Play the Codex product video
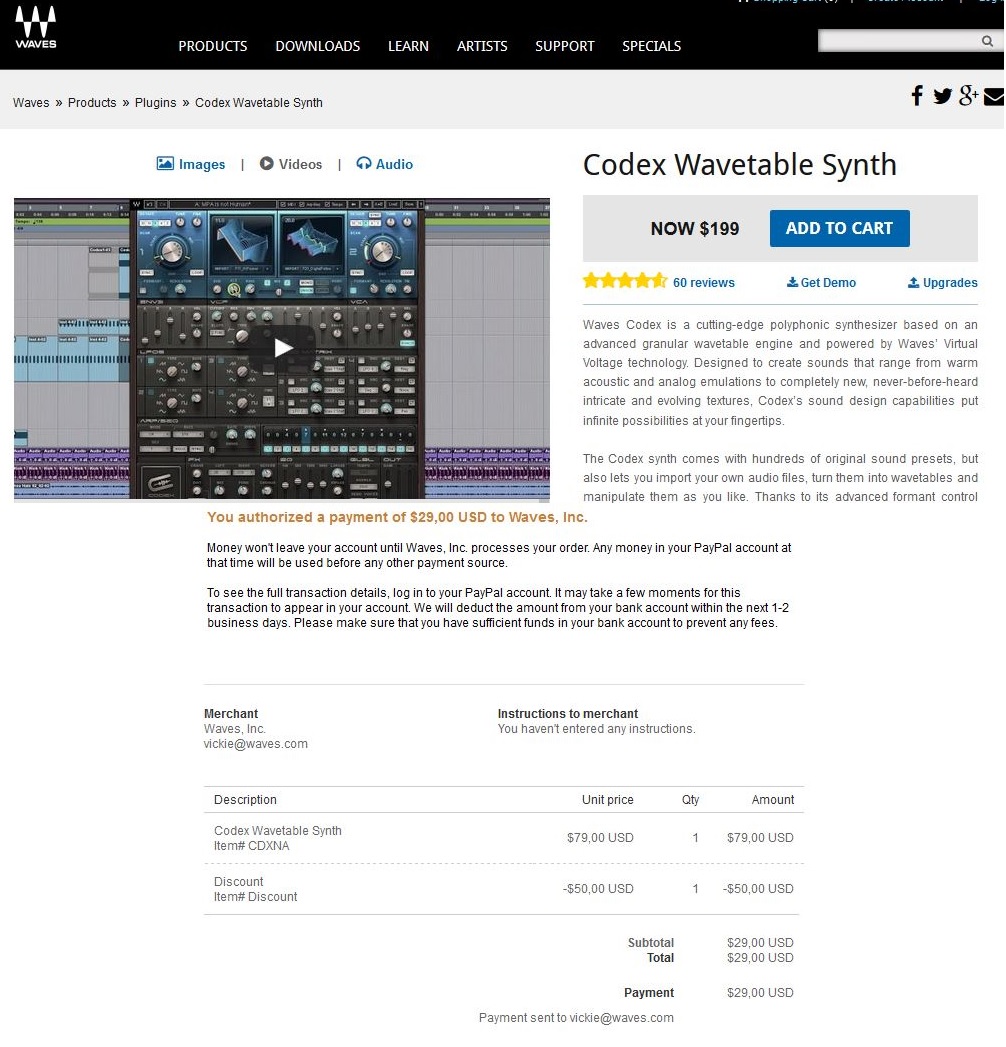1006x1047 pixels. pyautogui.click(x=282, y=348)
